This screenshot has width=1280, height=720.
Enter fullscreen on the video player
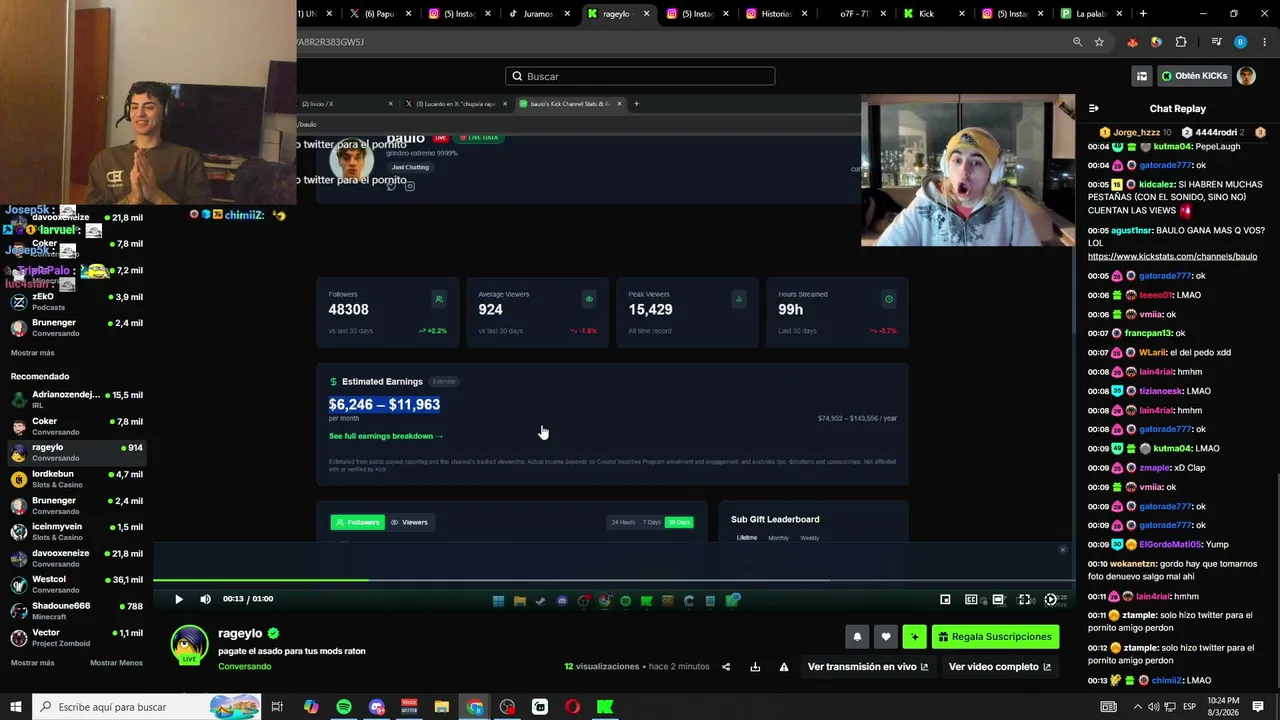[x=1024, y=599]
